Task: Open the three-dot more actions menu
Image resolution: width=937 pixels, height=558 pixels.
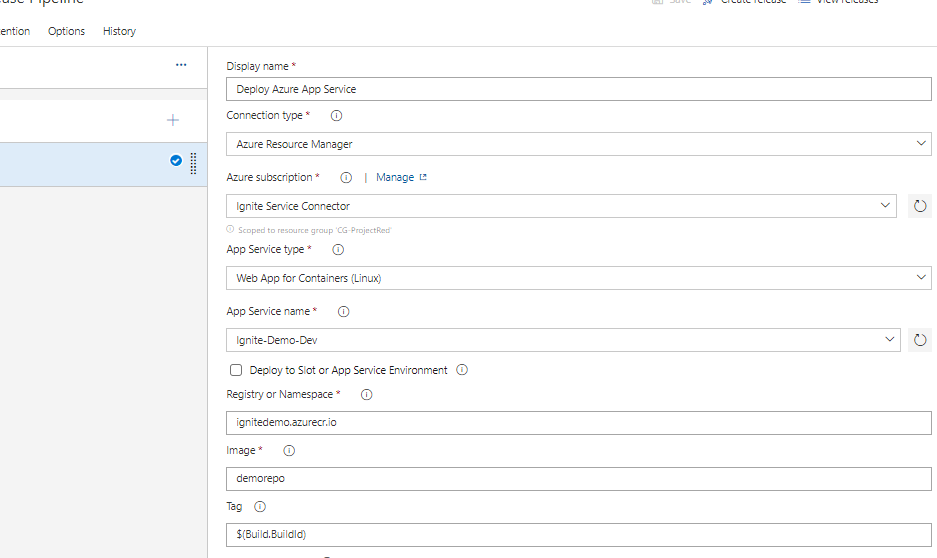Action: tap(181, 65)
